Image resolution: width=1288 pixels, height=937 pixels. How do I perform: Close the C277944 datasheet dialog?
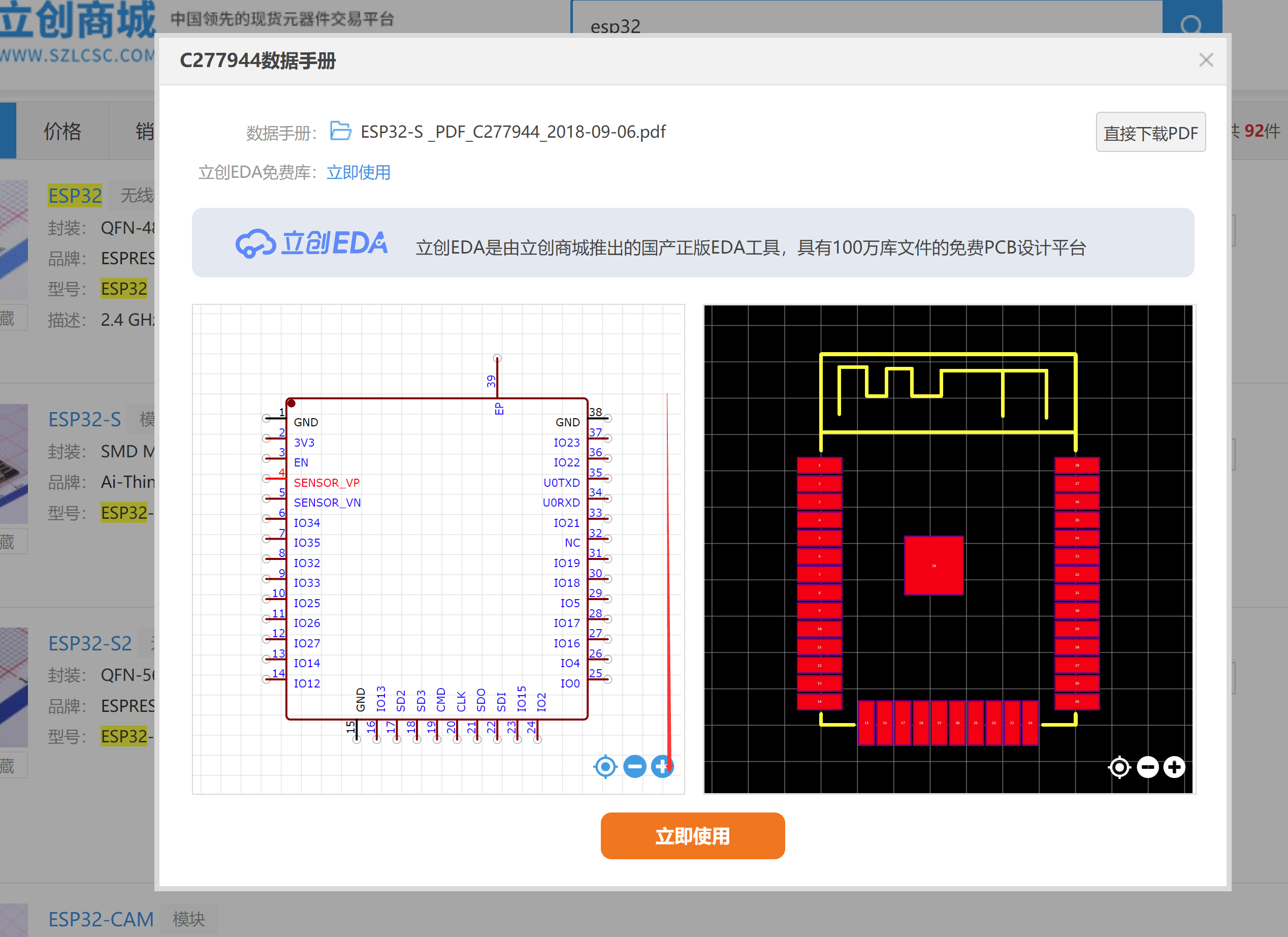click(x=1206, y=60)
